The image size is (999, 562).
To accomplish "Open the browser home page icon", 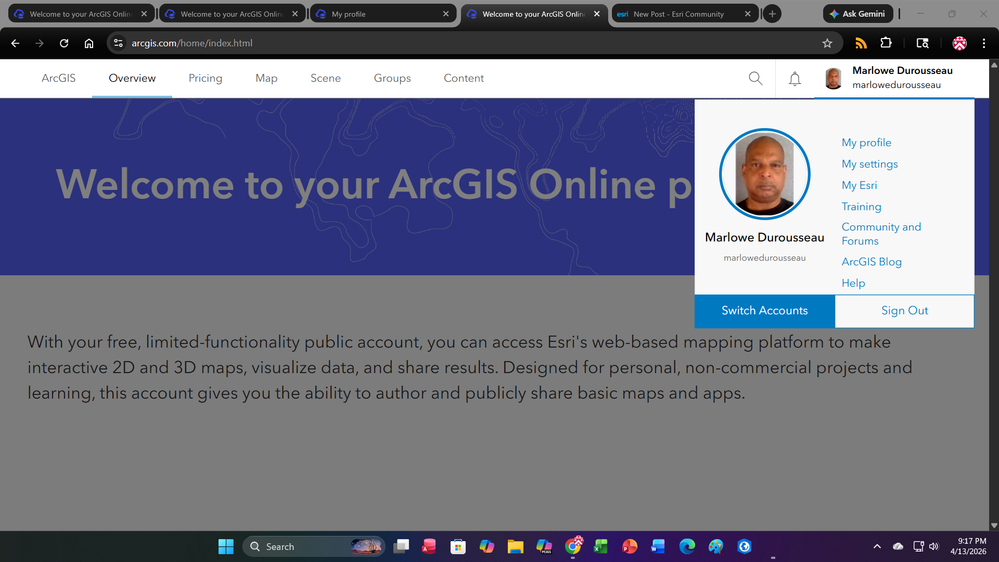I will [x=89, y=43].
